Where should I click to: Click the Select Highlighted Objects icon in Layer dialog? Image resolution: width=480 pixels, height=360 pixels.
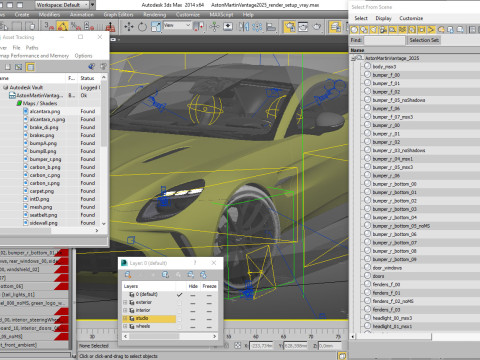coord(165,275)
